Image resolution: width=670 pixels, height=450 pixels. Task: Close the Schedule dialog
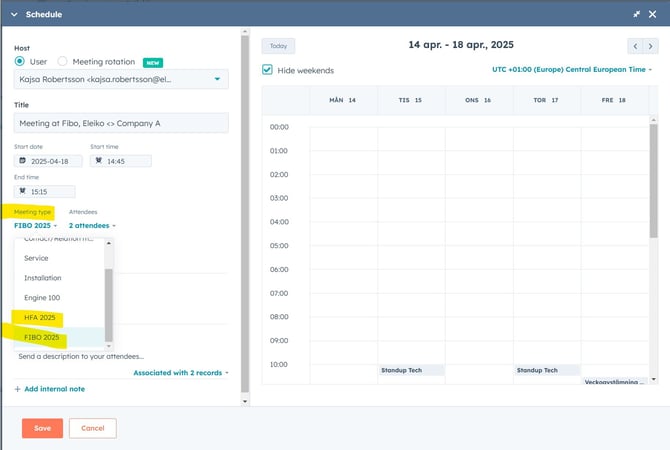655,14
